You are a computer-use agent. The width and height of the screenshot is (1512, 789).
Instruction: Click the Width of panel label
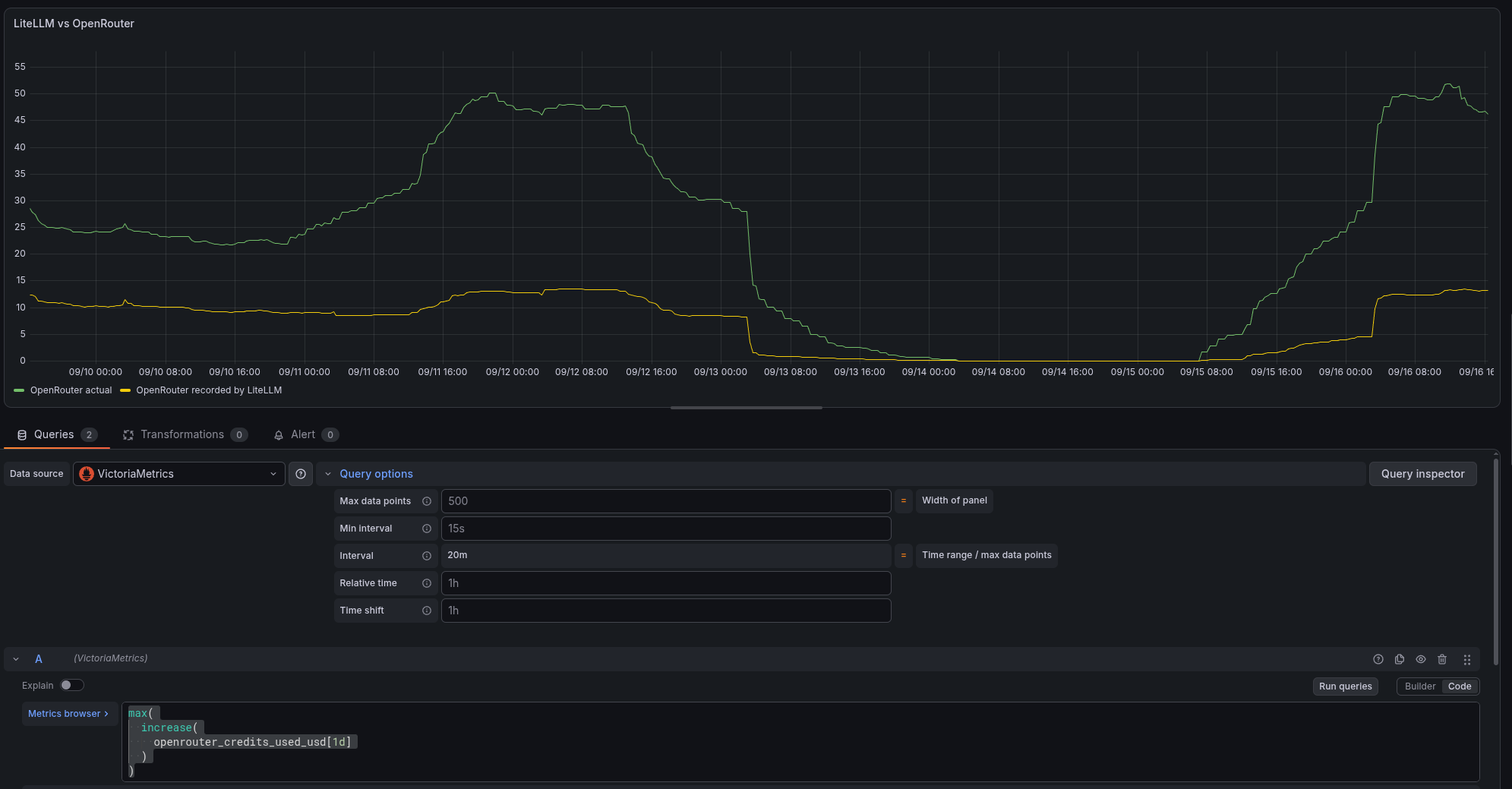click(954, 500)
